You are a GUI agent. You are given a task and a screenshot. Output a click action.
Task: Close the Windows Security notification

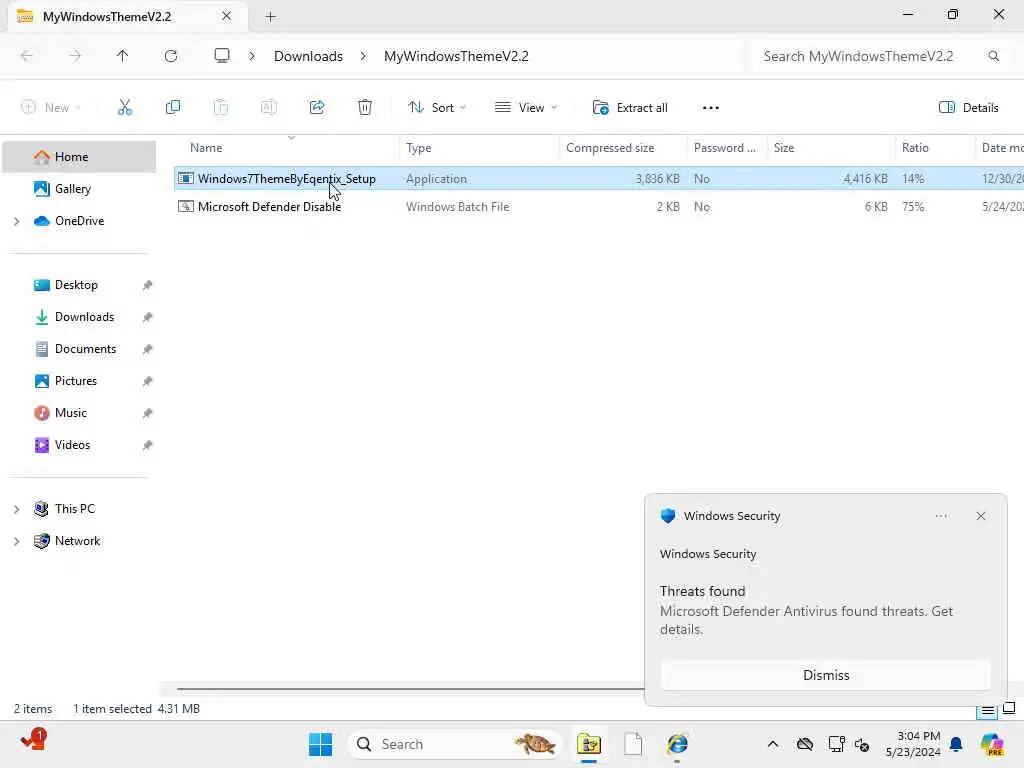point(981,516)
